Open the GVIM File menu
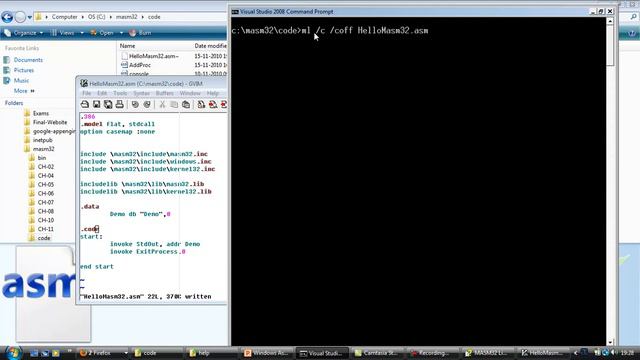 [x=87, y=93]
